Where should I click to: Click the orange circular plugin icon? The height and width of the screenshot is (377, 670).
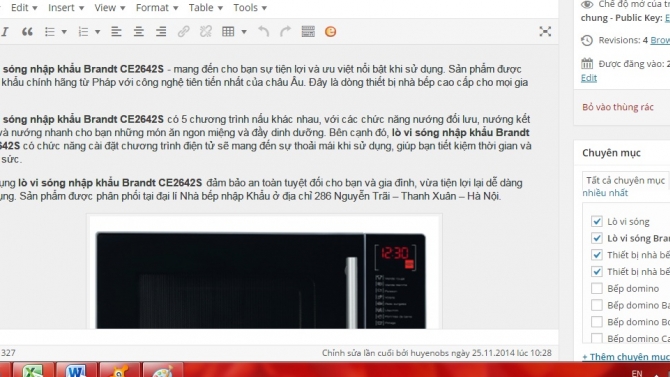pyautogui.click(x=330, y=32)
